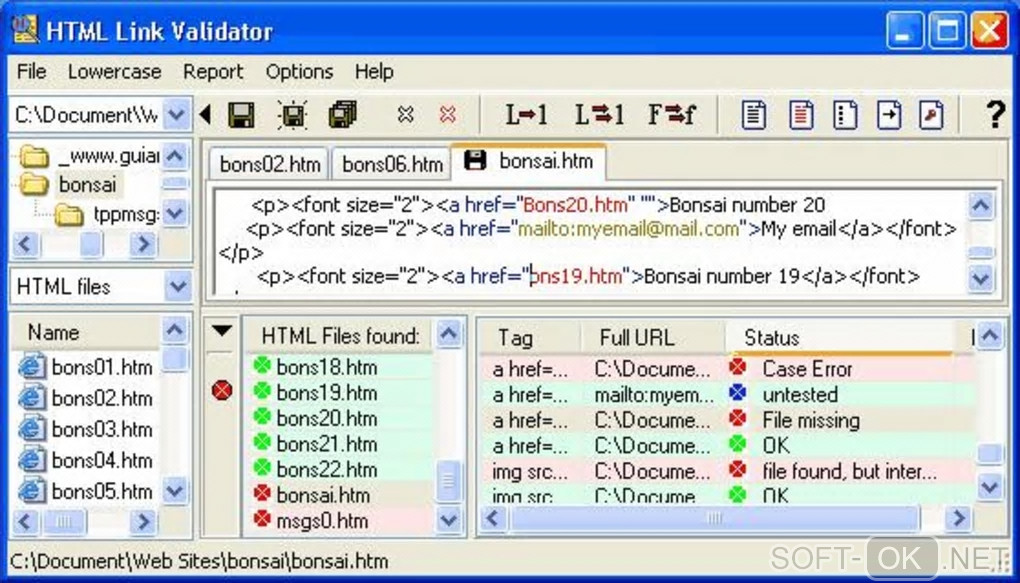
Task: Click the Name list scroll down arrow
Action: pyautogui.click(x=174, y=491)
